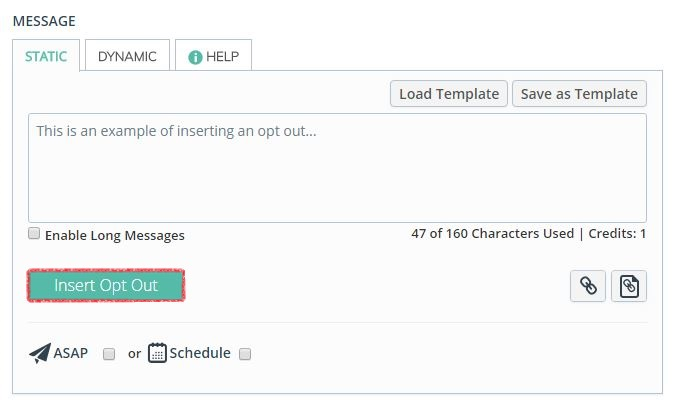Check the ASAP send checkbox
678x408 pixels.
click(x=109, y=353)
